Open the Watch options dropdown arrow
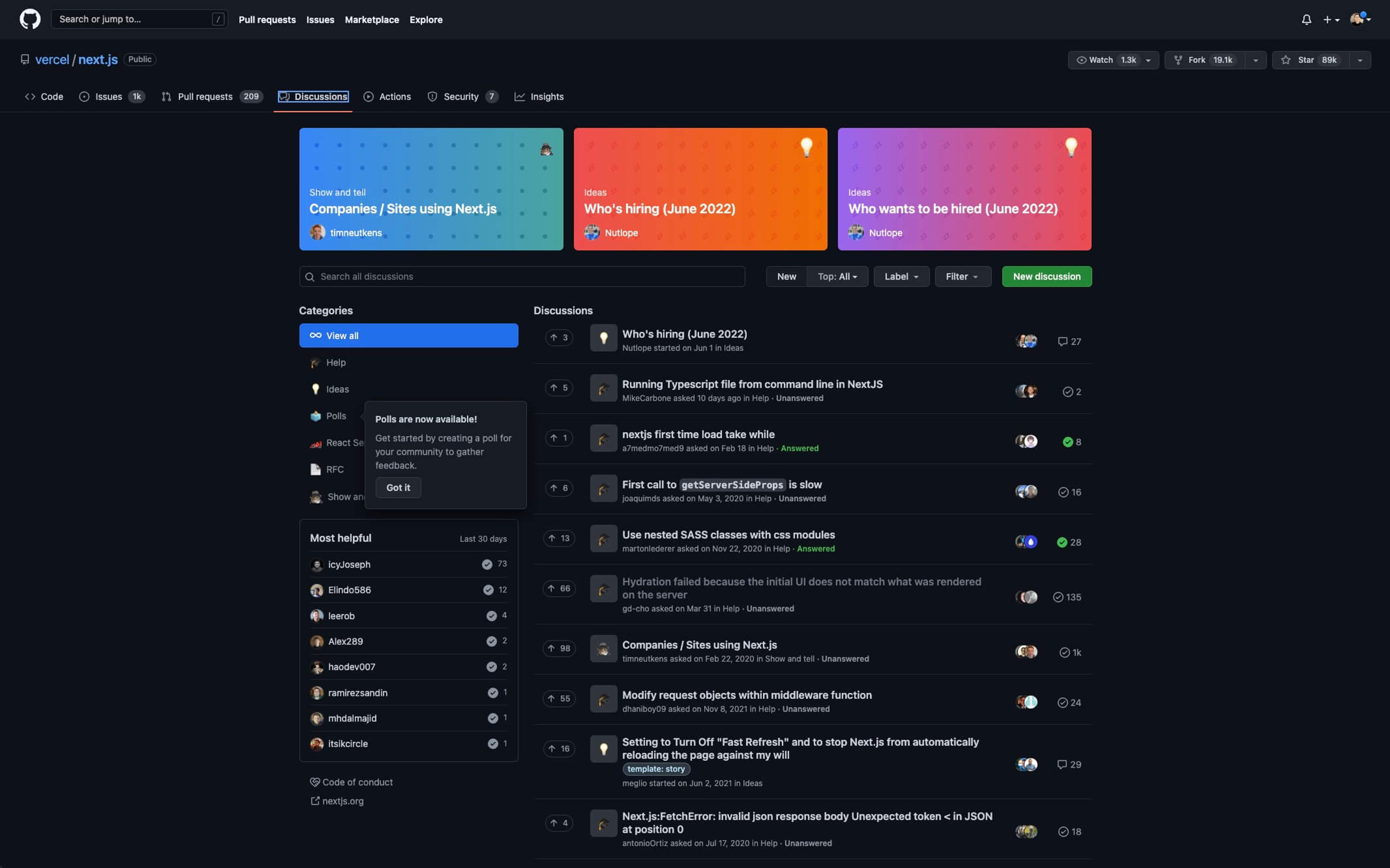The height and width of the screenshot is (868, 1390). 1148,60
